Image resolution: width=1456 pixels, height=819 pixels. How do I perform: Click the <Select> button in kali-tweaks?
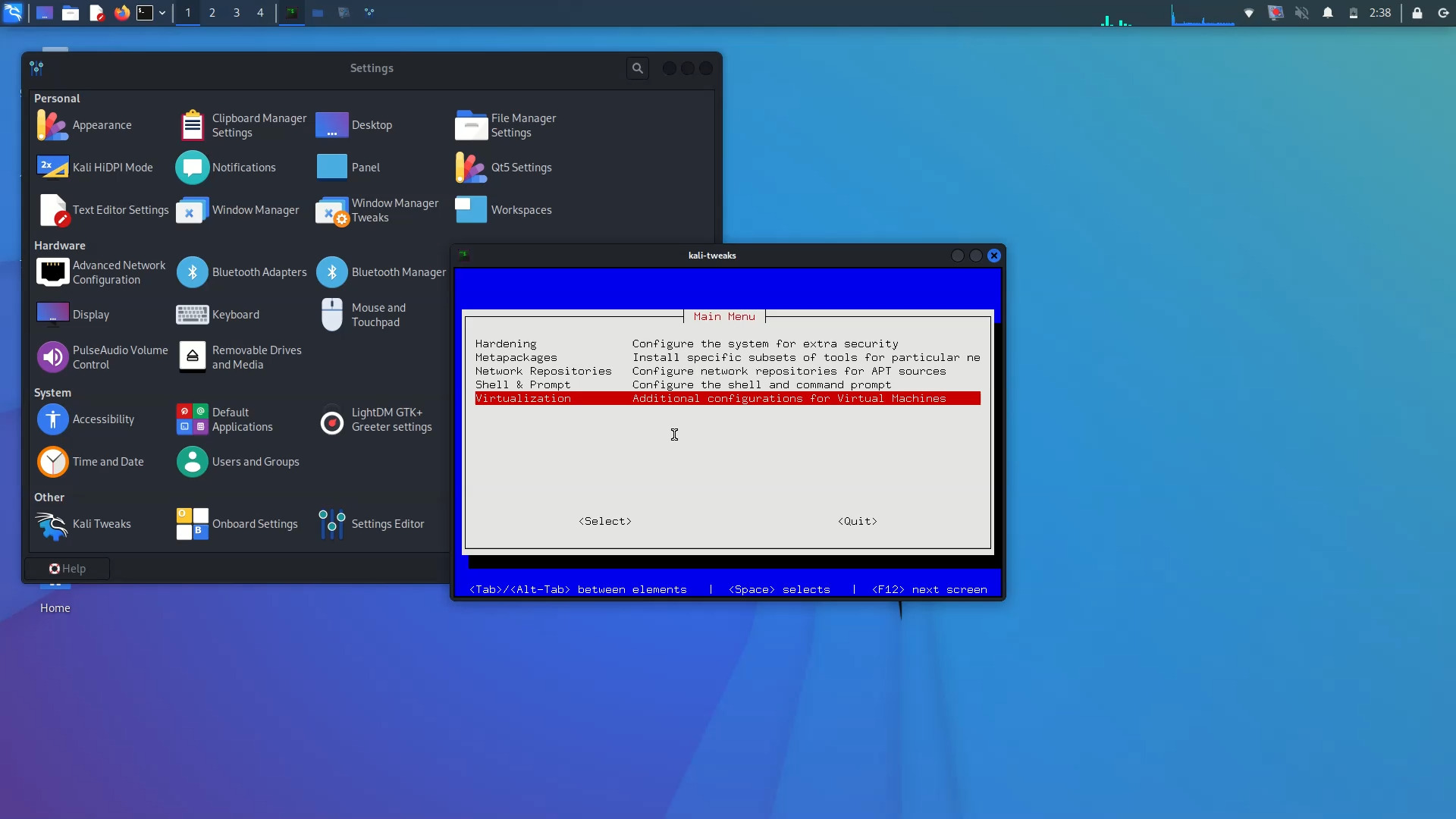click(x=604, y=521)
